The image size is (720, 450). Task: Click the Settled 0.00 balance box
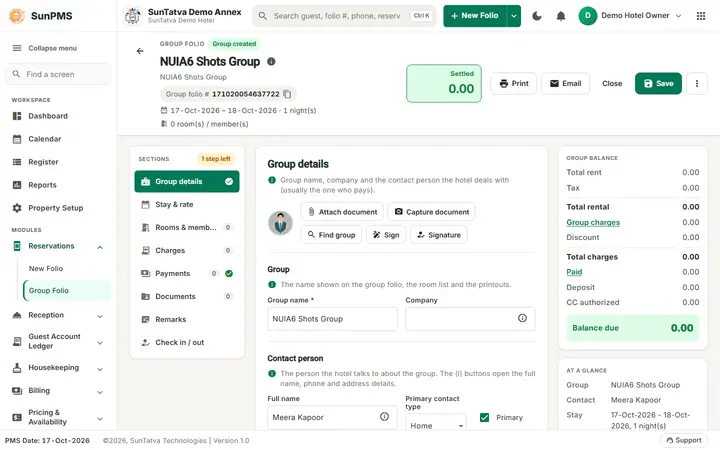(444, 84)
